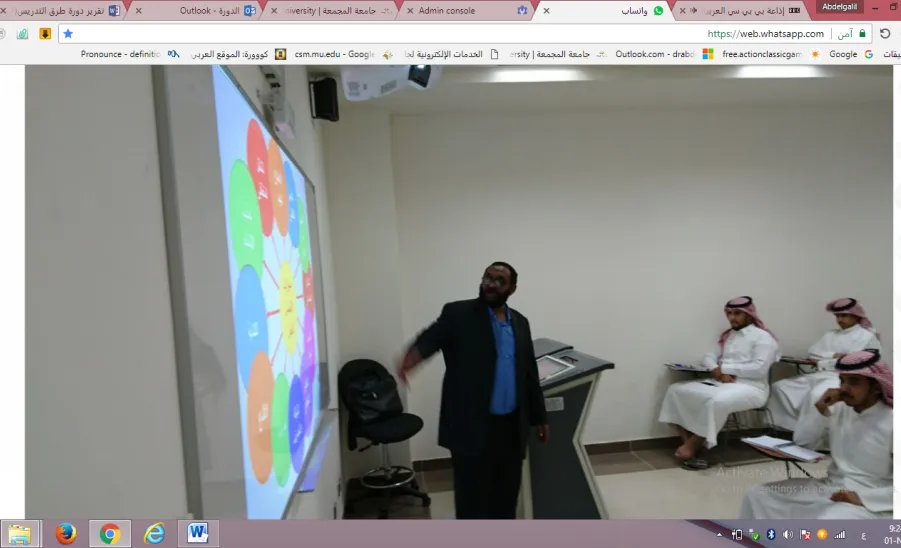Open Internet Explorer from taskbar

pos(154,534)
